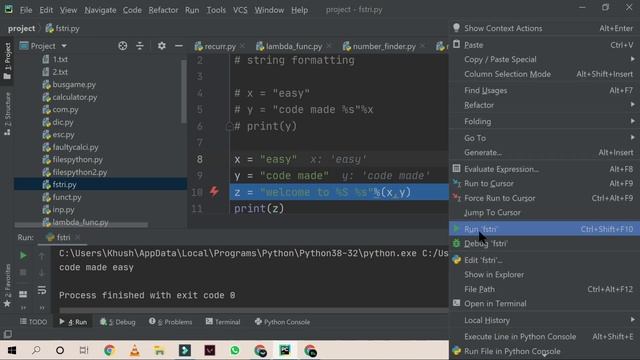Click Project panel vertical scrollbar

tap(184, 91)
